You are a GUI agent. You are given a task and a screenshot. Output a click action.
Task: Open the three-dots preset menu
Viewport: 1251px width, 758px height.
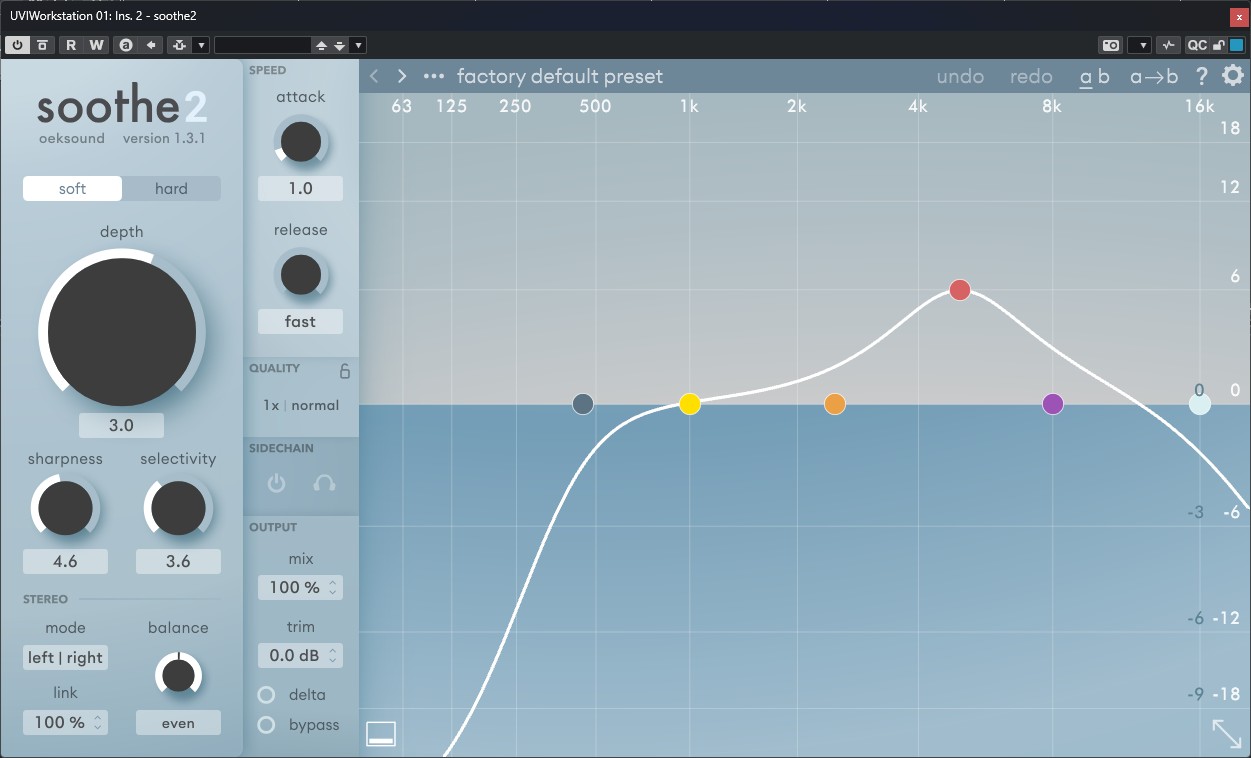[x=433, y=76]
